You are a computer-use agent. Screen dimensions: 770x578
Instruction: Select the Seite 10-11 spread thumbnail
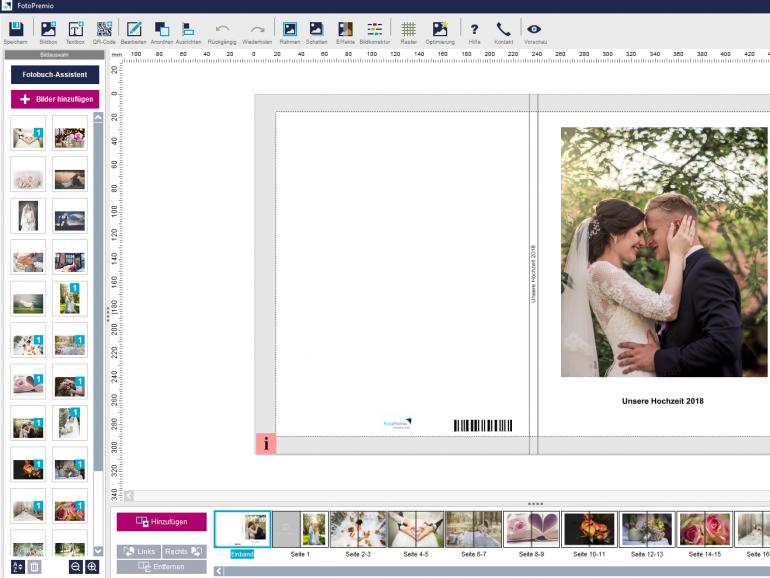coord(589,529)
